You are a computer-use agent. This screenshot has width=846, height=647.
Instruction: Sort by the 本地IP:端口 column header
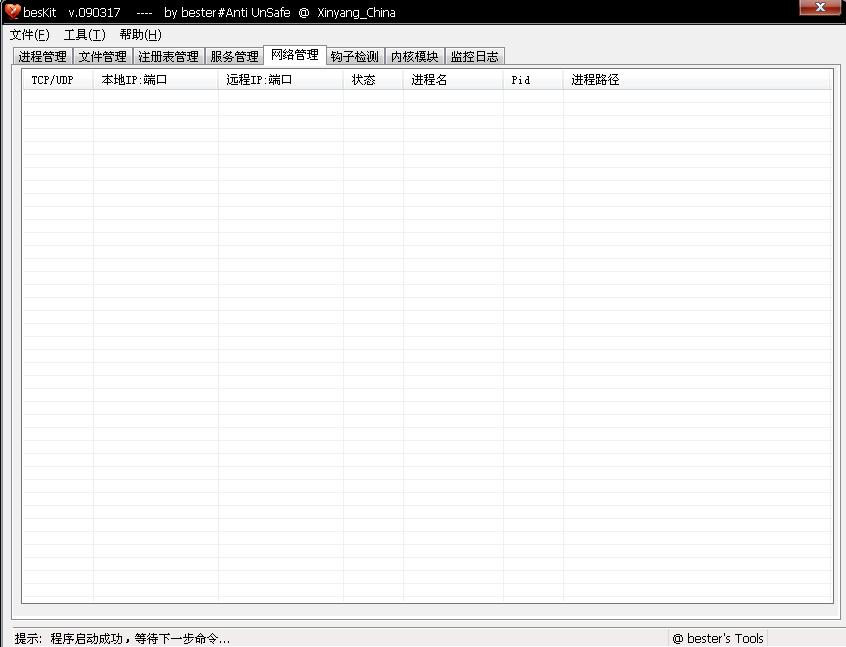click(x=156, y=80)
